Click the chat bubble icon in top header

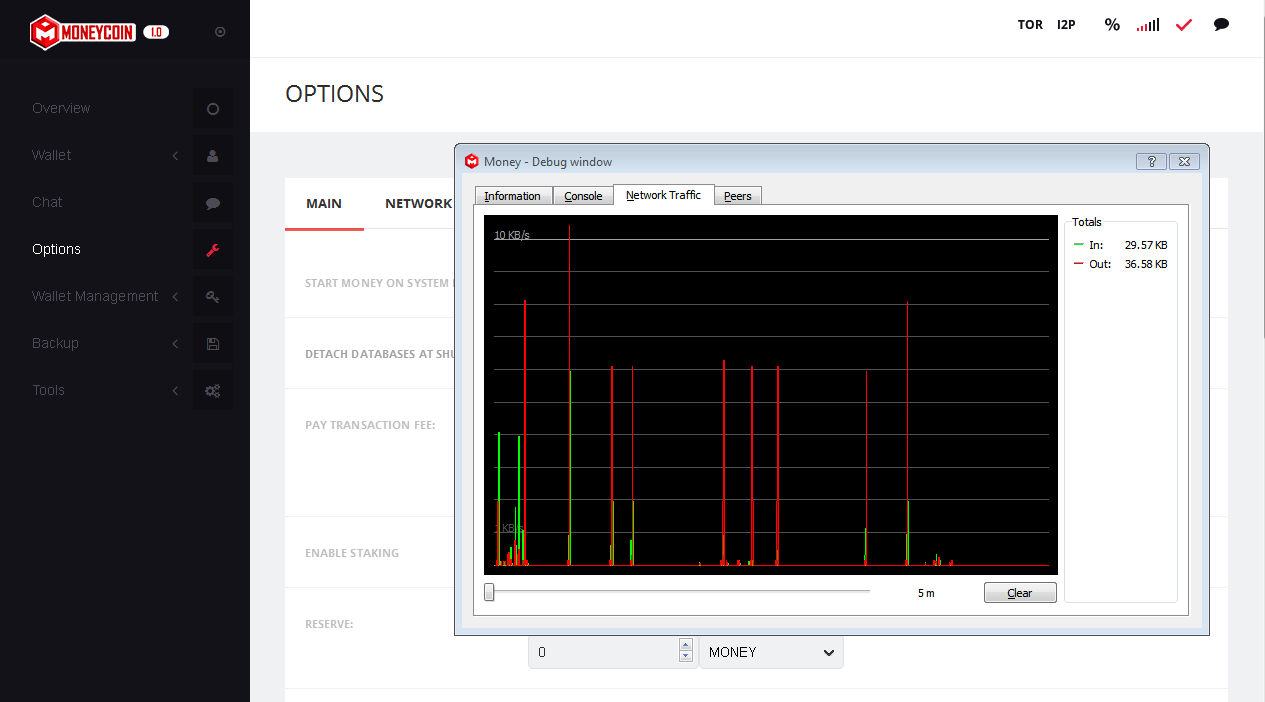1221,25
